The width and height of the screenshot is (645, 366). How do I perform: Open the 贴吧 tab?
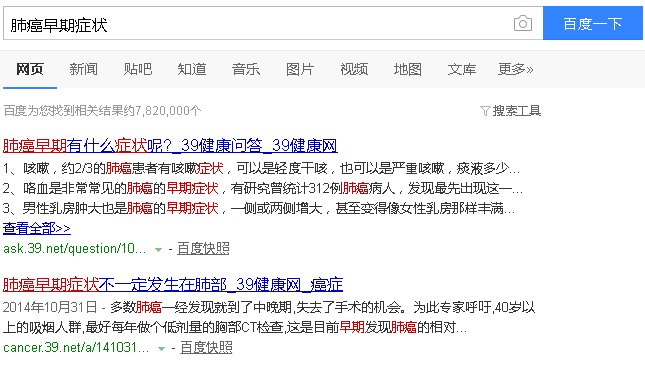coord(138,69)
